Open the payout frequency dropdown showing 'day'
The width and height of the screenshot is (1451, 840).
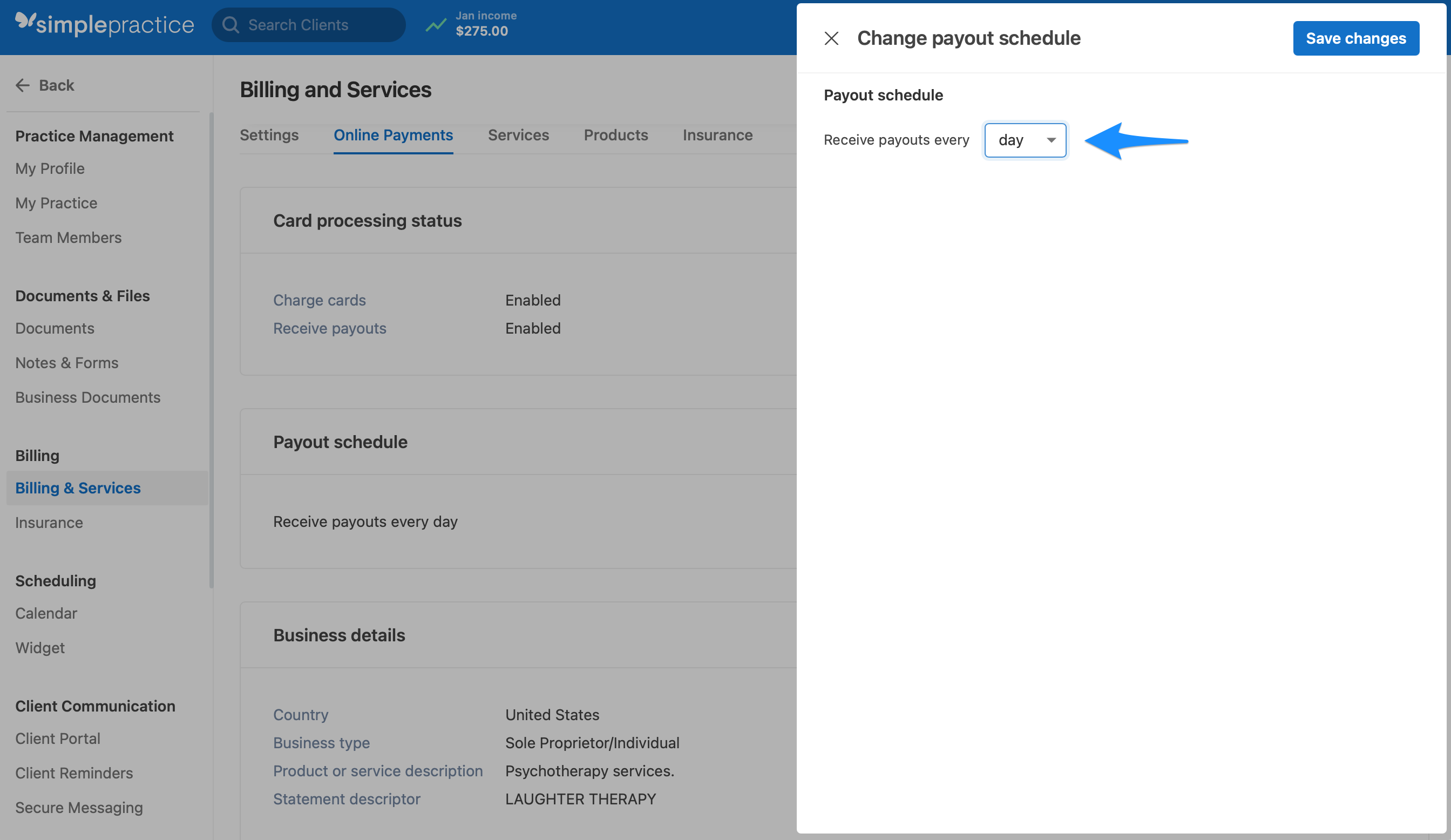(x=1025, y=140)
